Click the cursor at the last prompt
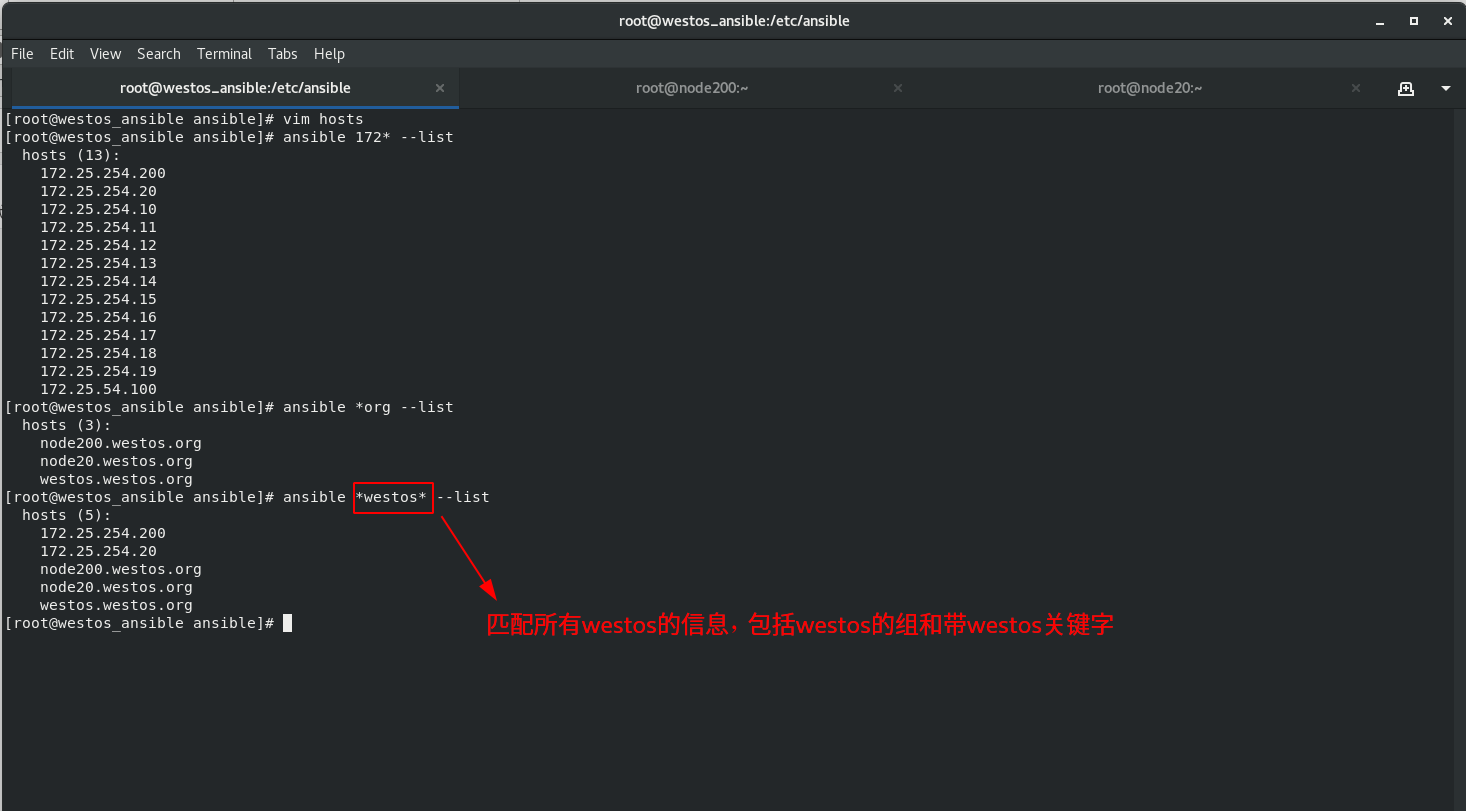 click(288, 623)
